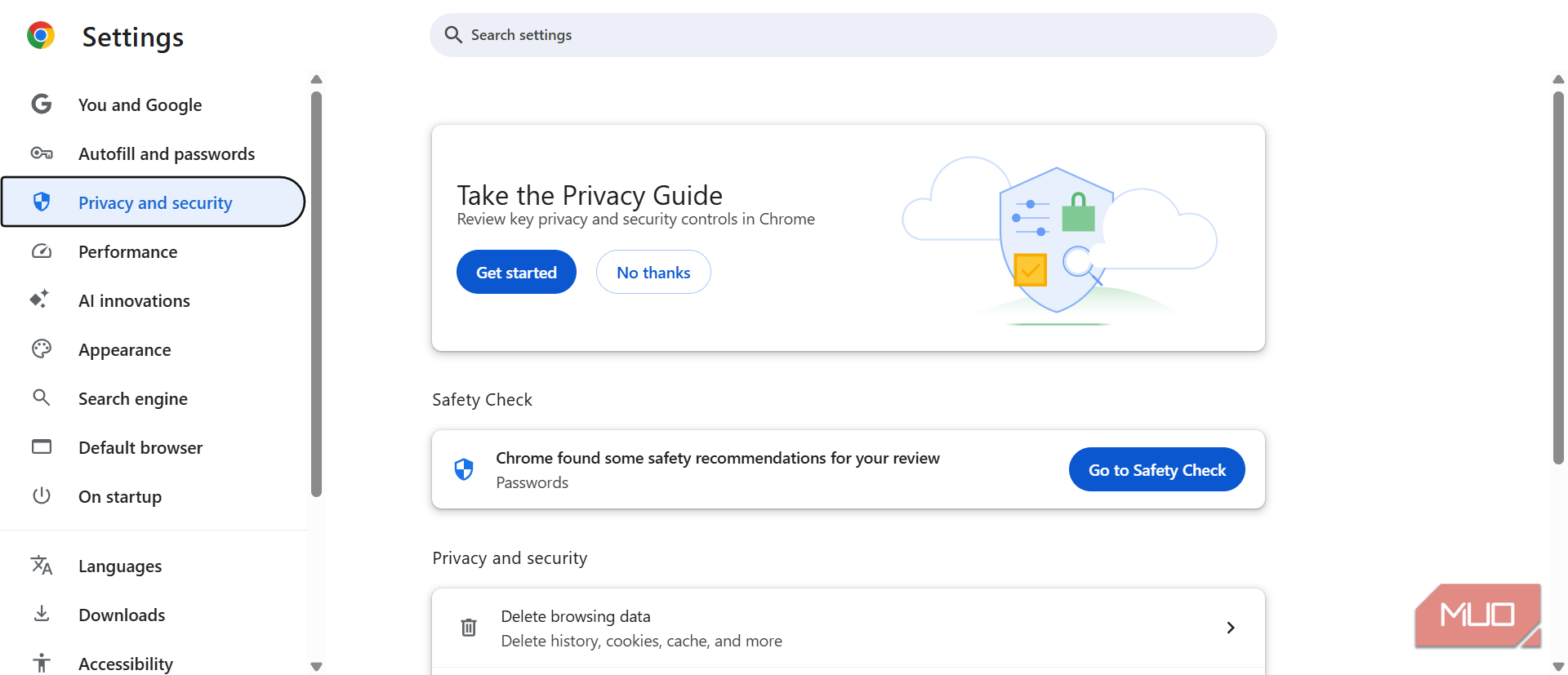Click the trash icon beside Delete browsing data

pyautogui.click(x=469, y=628)
